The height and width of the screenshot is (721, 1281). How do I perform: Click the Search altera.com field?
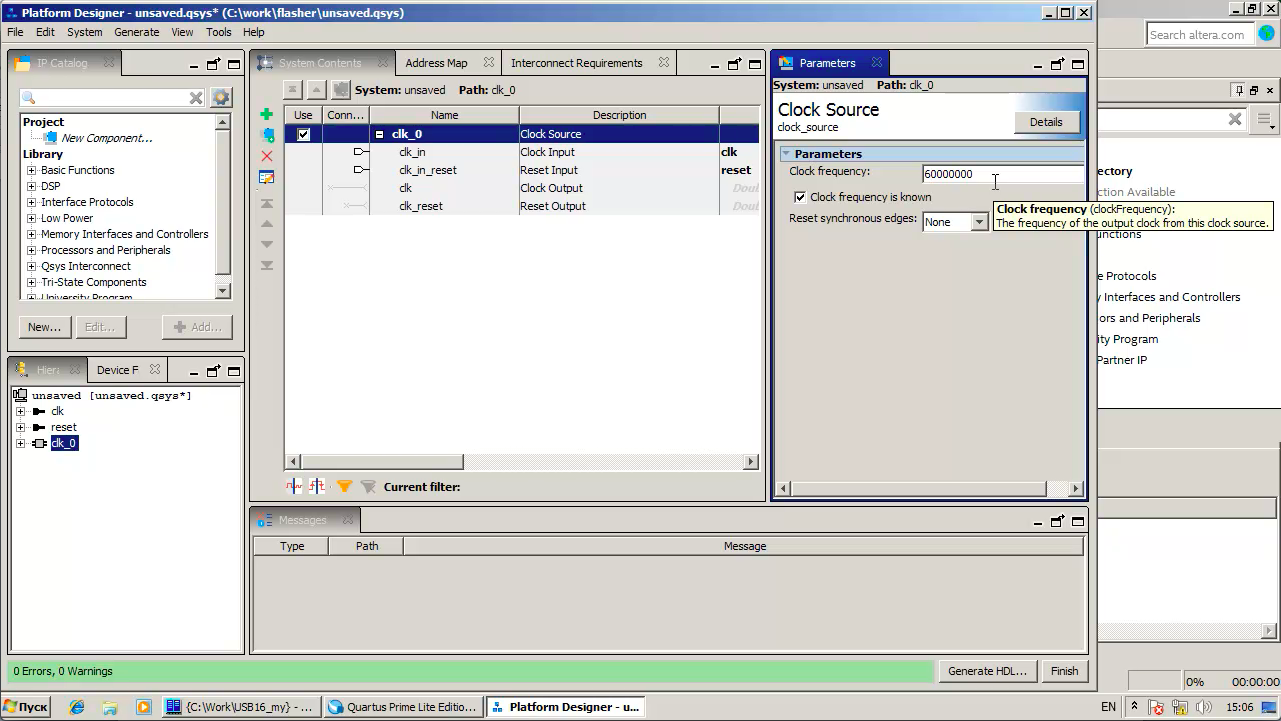(1199, 35)
